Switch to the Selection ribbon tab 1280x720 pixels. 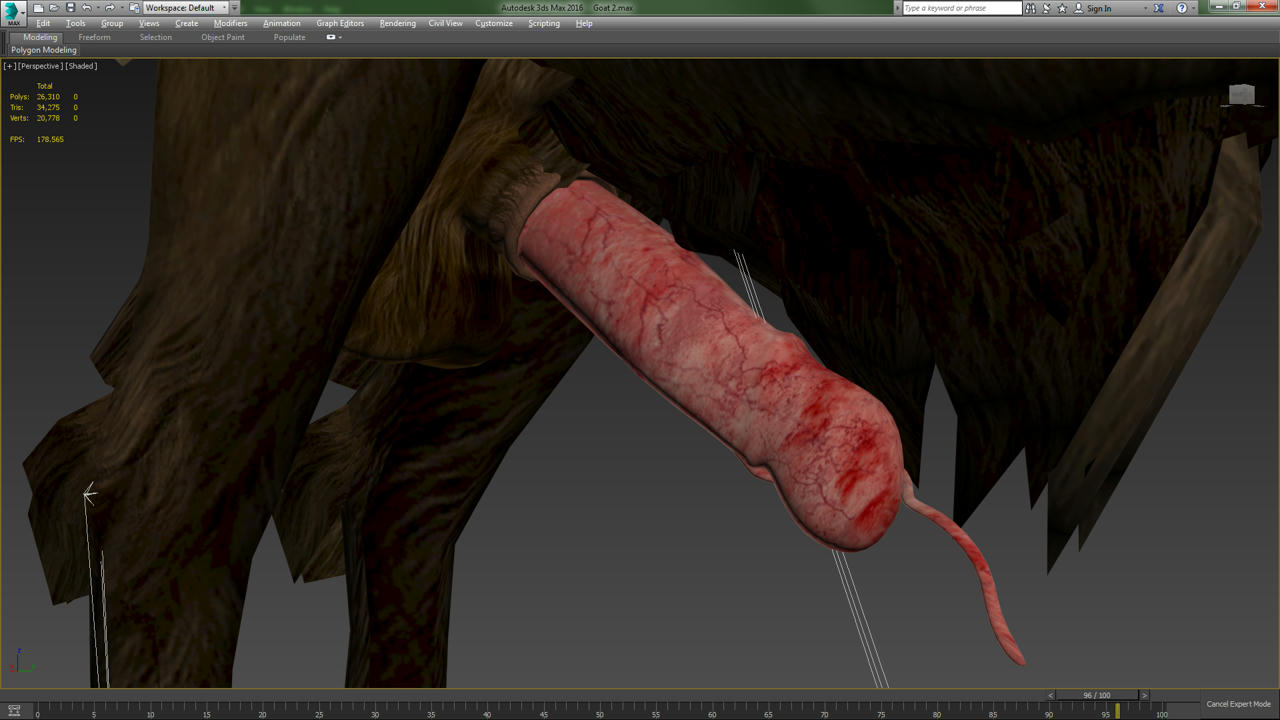tap(156, 37)
